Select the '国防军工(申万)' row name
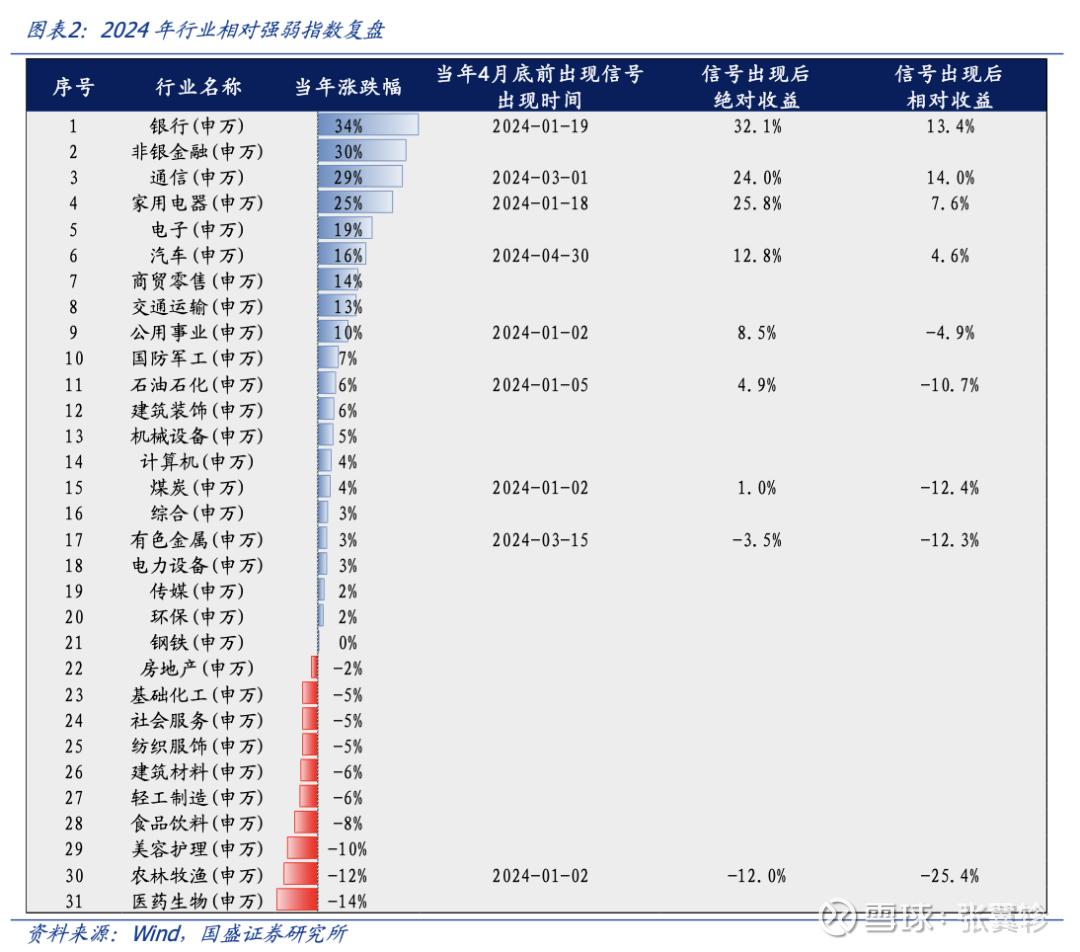The image size is (1080, 952). [x=197, y=358]
